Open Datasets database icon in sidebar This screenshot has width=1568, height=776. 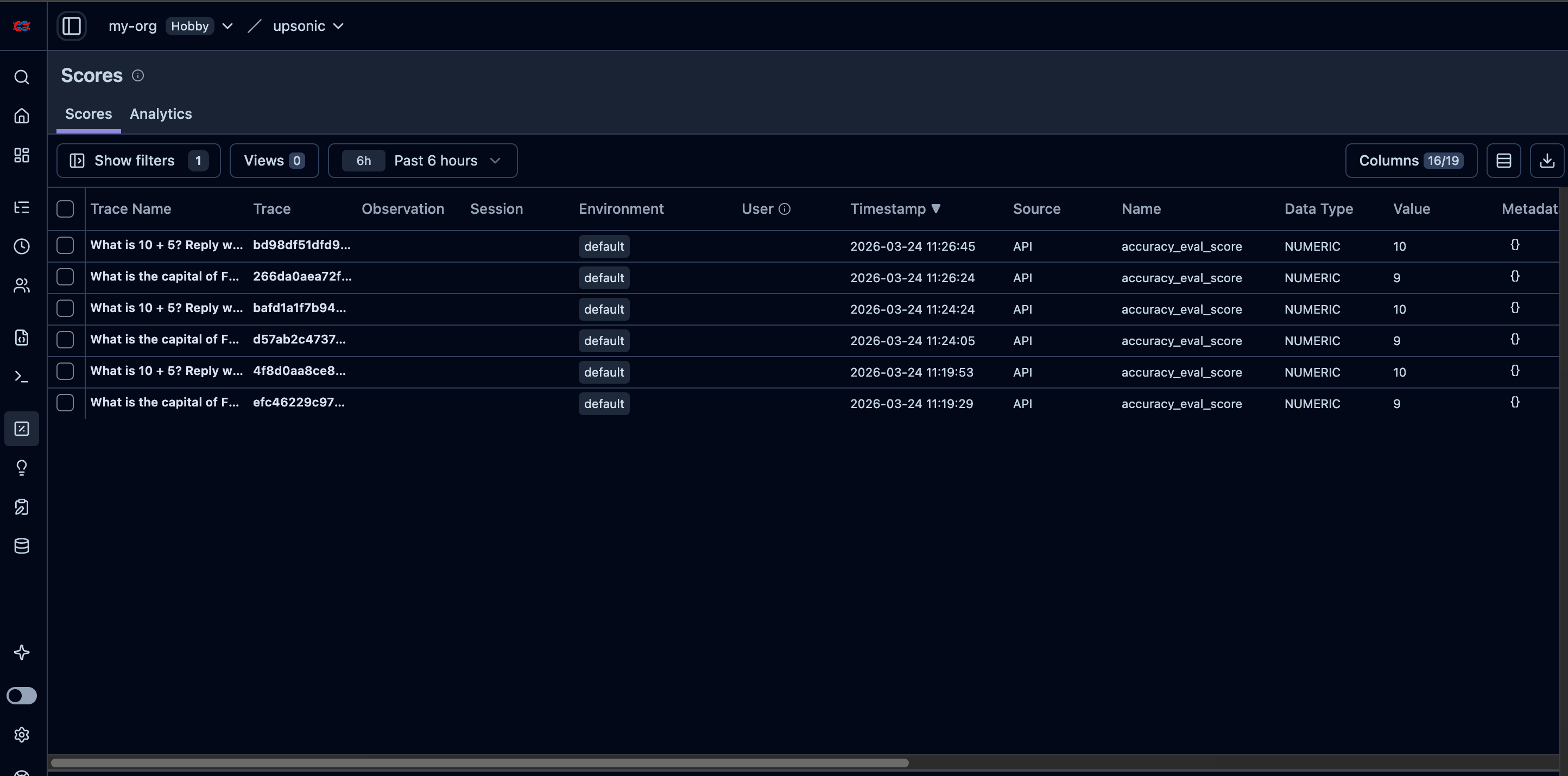pyautogui.click(x=22, y=546)
